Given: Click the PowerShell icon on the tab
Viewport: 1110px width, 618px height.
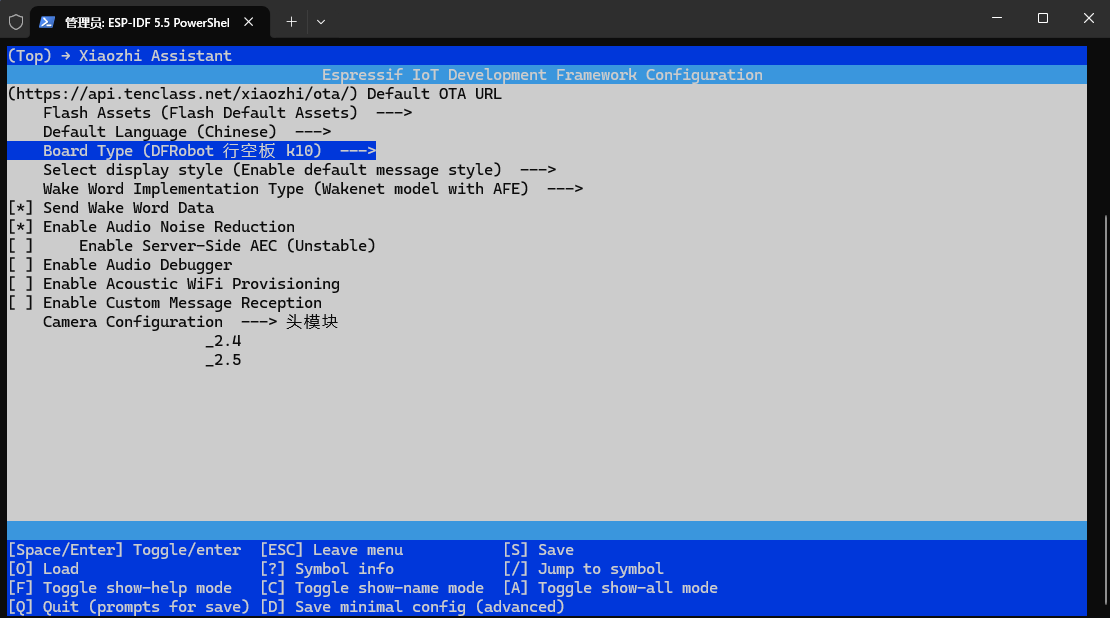Looking at the screenshot, I should click(x=47, y=22).
